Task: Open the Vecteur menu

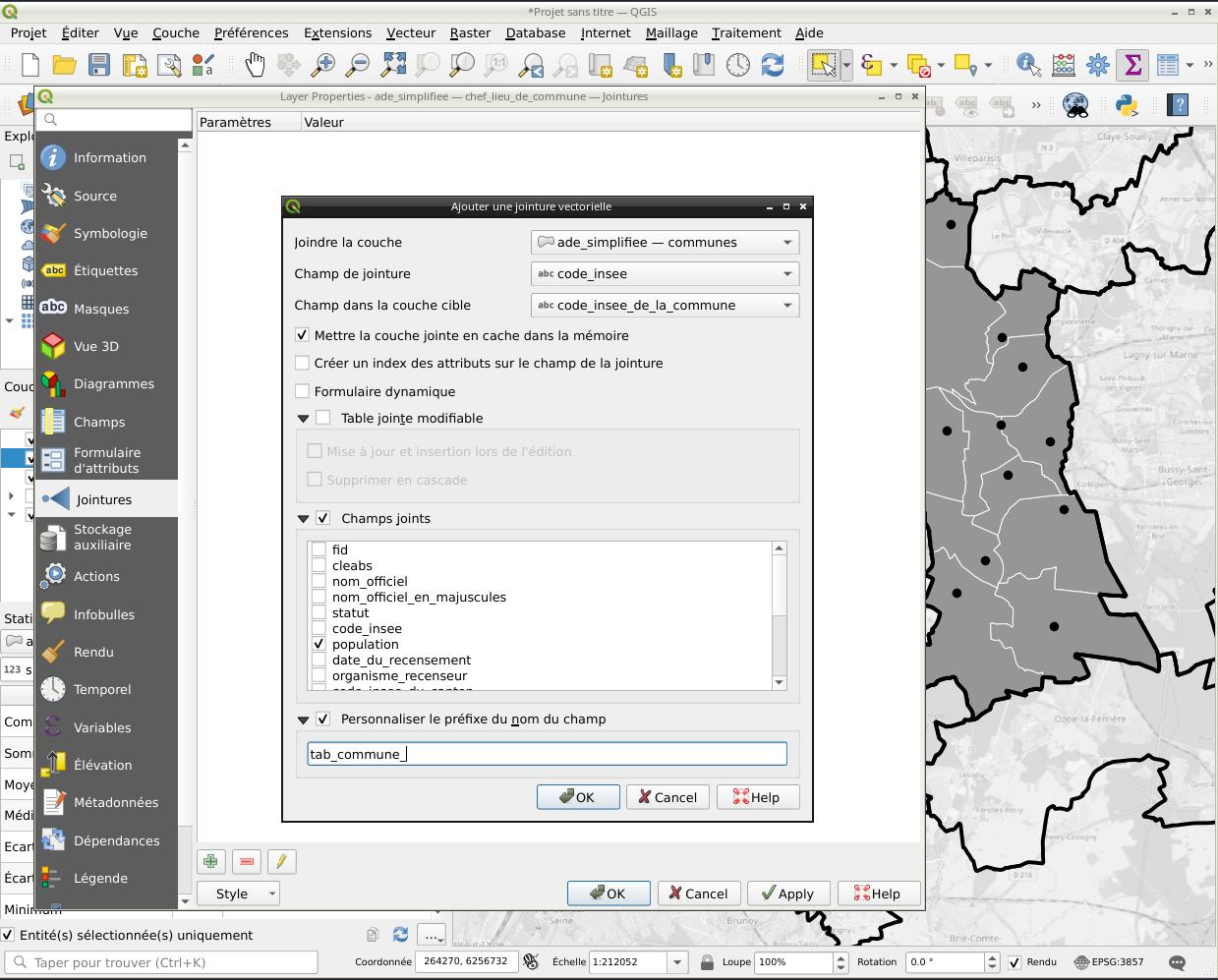Action: point(410,32)
